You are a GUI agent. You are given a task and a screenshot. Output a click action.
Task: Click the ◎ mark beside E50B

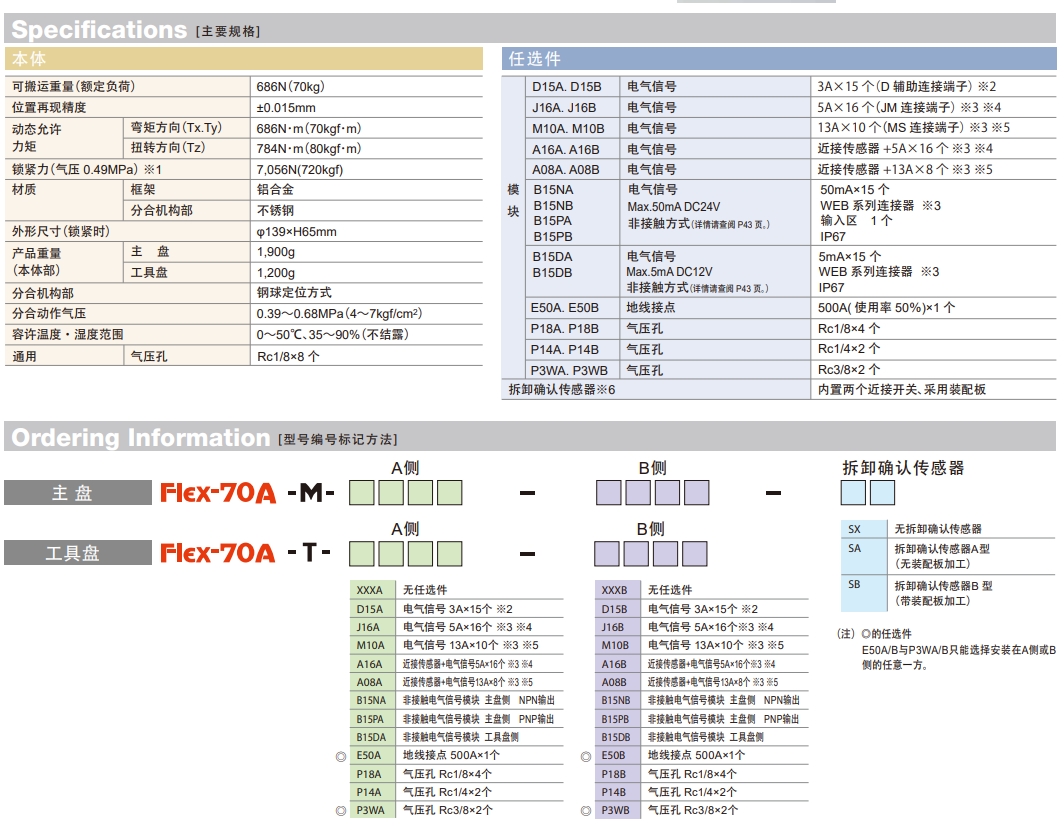coord(586,756)
